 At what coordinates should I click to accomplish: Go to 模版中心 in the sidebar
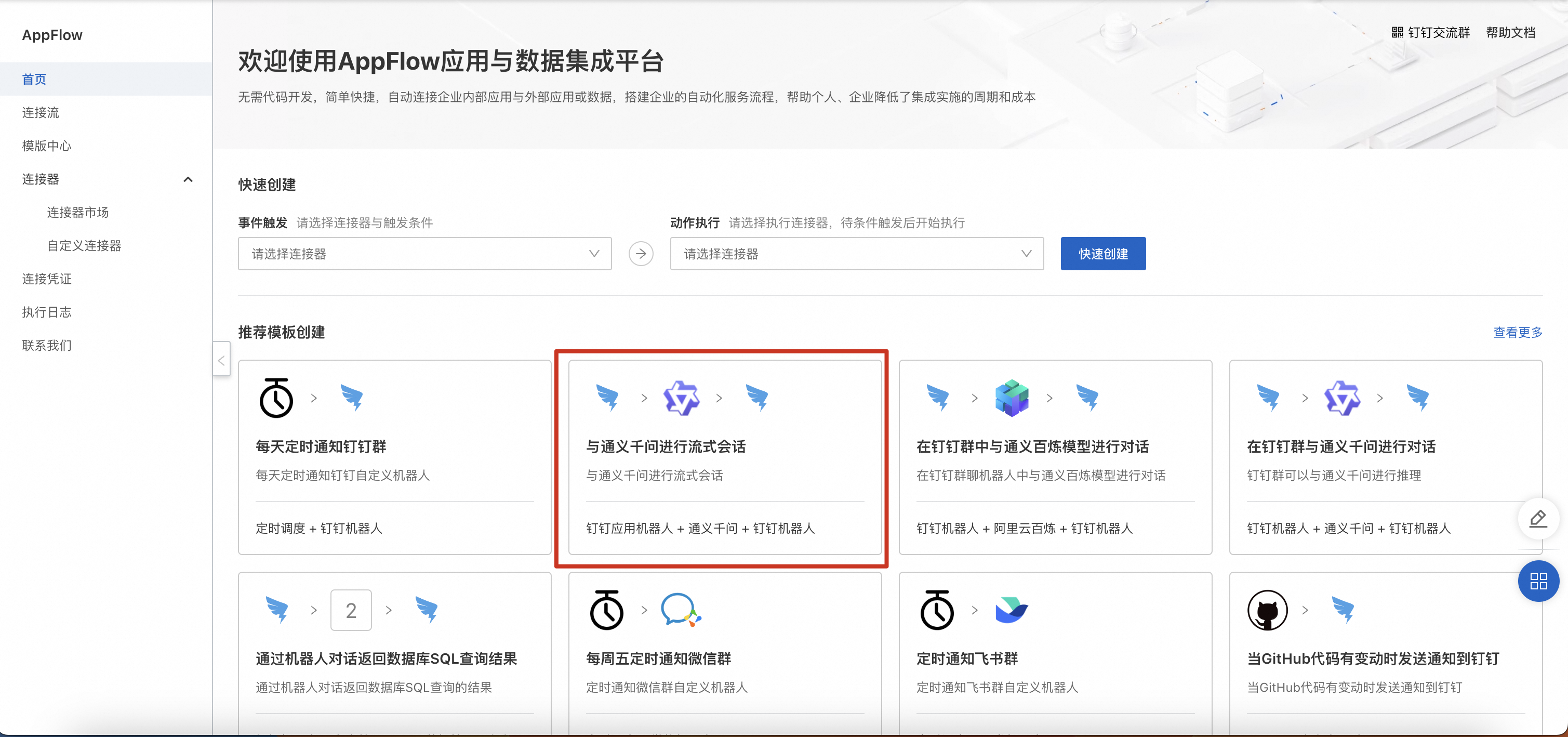[x=47, y=146]
